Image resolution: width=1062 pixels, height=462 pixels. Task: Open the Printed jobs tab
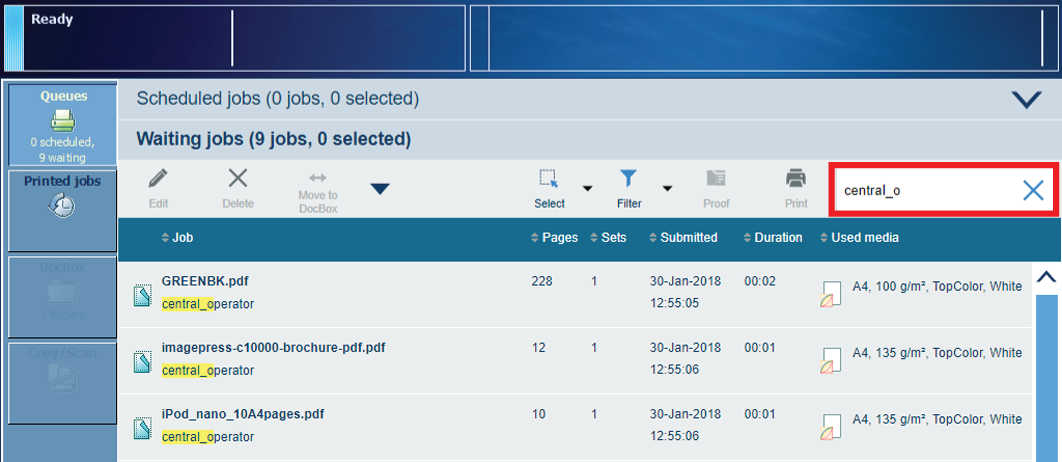[x=63, y=208]
